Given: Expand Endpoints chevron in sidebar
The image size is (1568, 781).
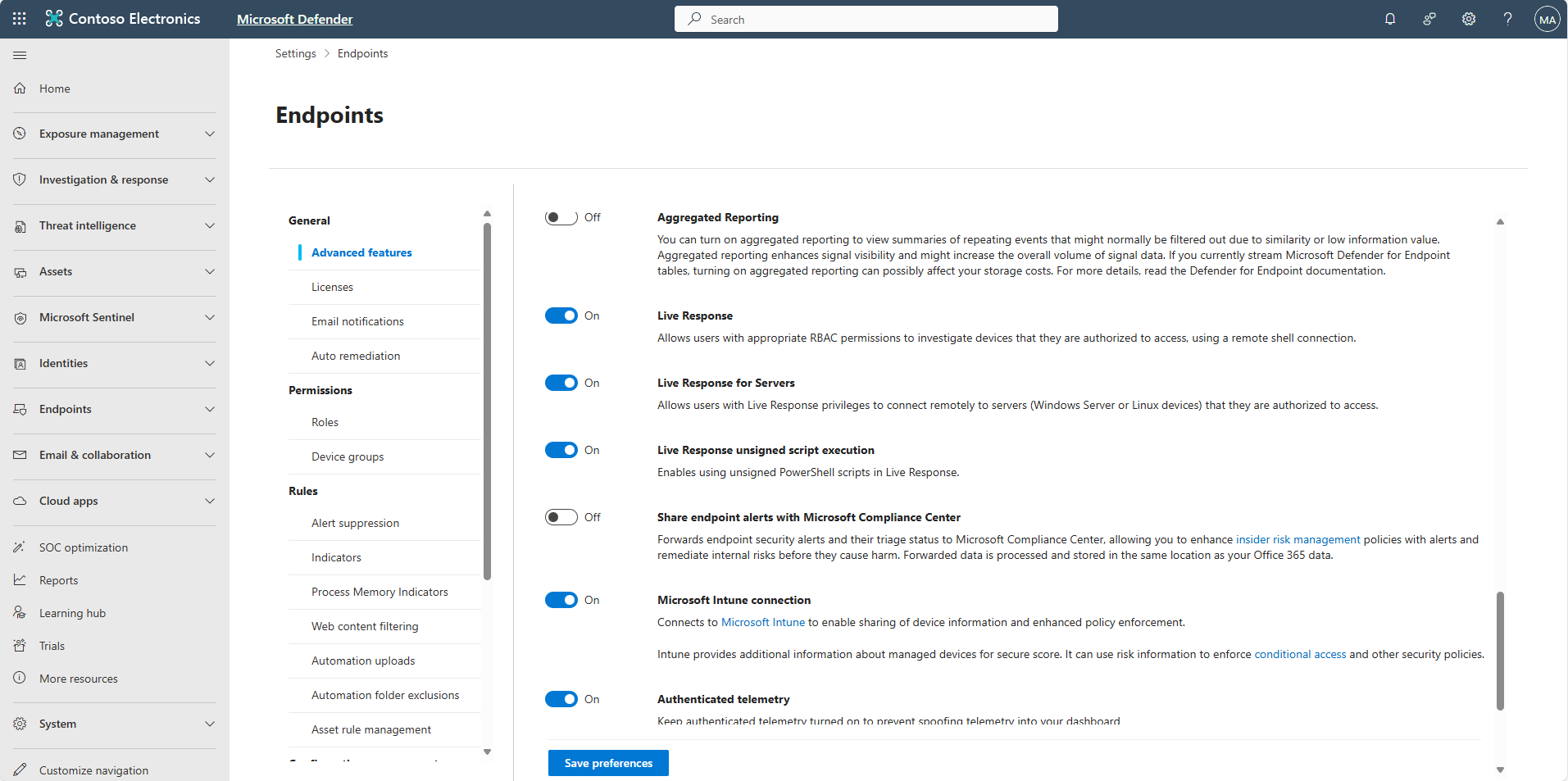Looking at the screenshot, I should pos(210,409).
